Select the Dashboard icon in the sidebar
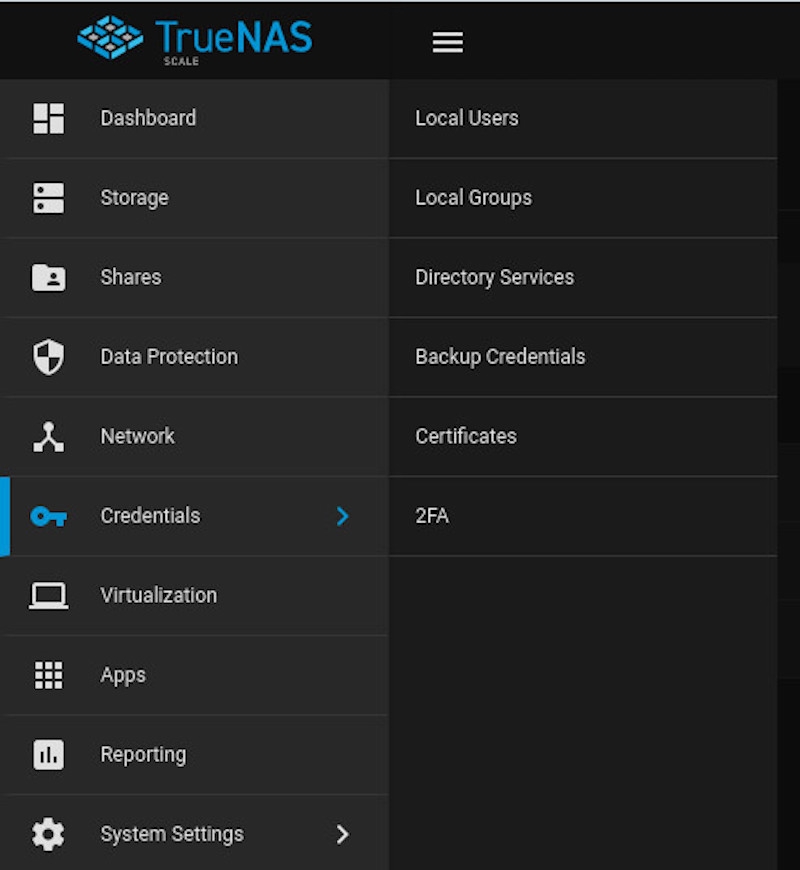The height and width of the screenshot is (870, 800). point(47,118)
